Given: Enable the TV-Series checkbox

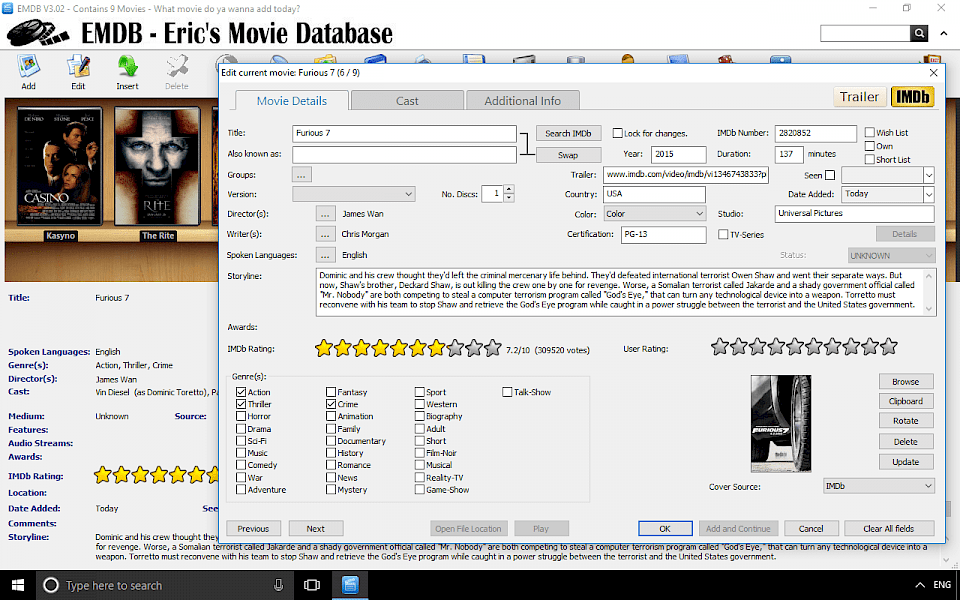Looking at the screenshot, I should point(723,234).
